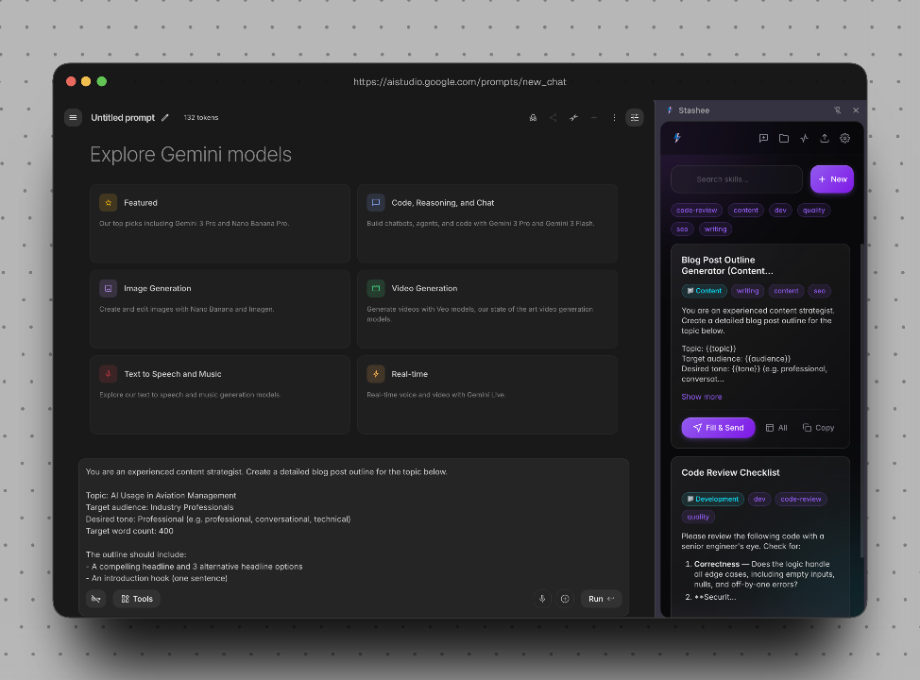The height and width of the screenshot is (680, 920).
Task: Click the add-comment icon in the Stashee panel
Action: pyautogui.click(x=763, y=138)
